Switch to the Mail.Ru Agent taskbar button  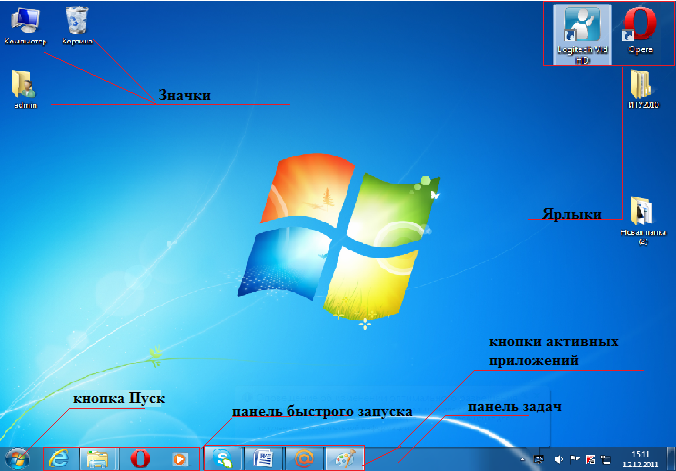pyautogui.click(x=304, y=459)
